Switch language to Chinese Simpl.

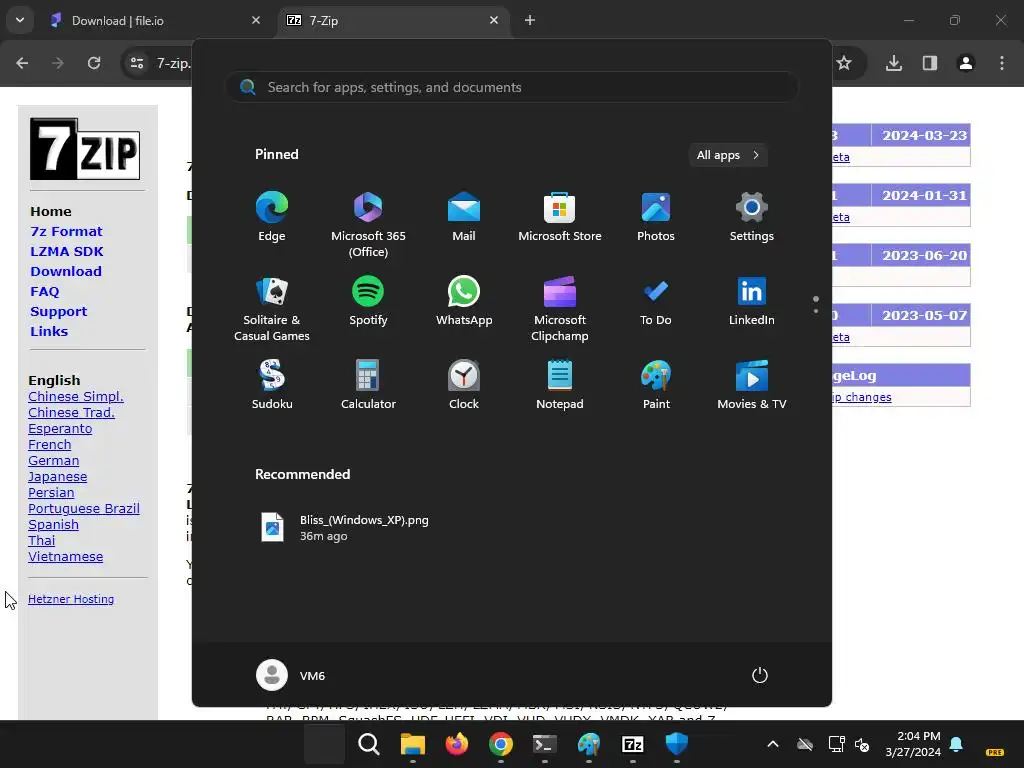tap(76, 396)
